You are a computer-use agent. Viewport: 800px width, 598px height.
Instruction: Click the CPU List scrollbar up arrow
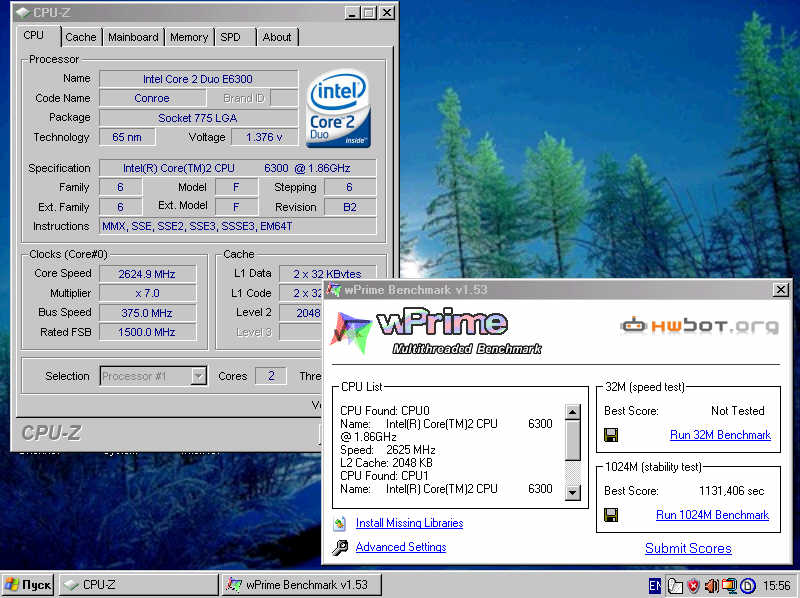pos(573,412)
